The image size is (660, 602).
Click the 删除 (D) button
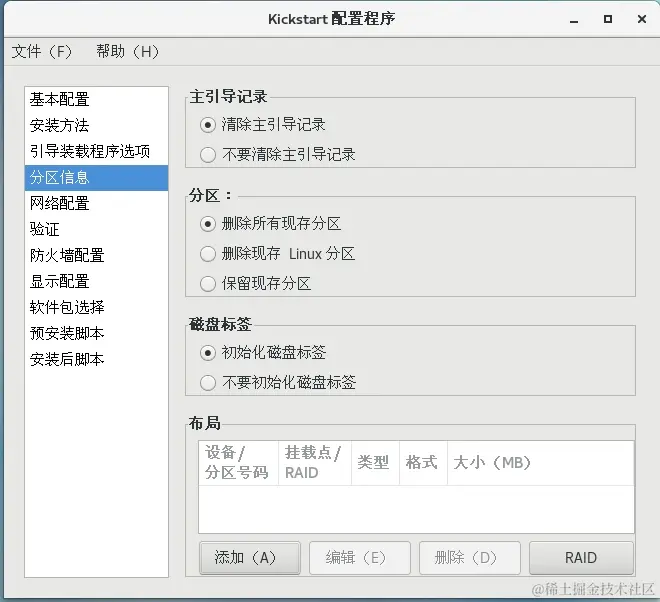pos(470,558)
